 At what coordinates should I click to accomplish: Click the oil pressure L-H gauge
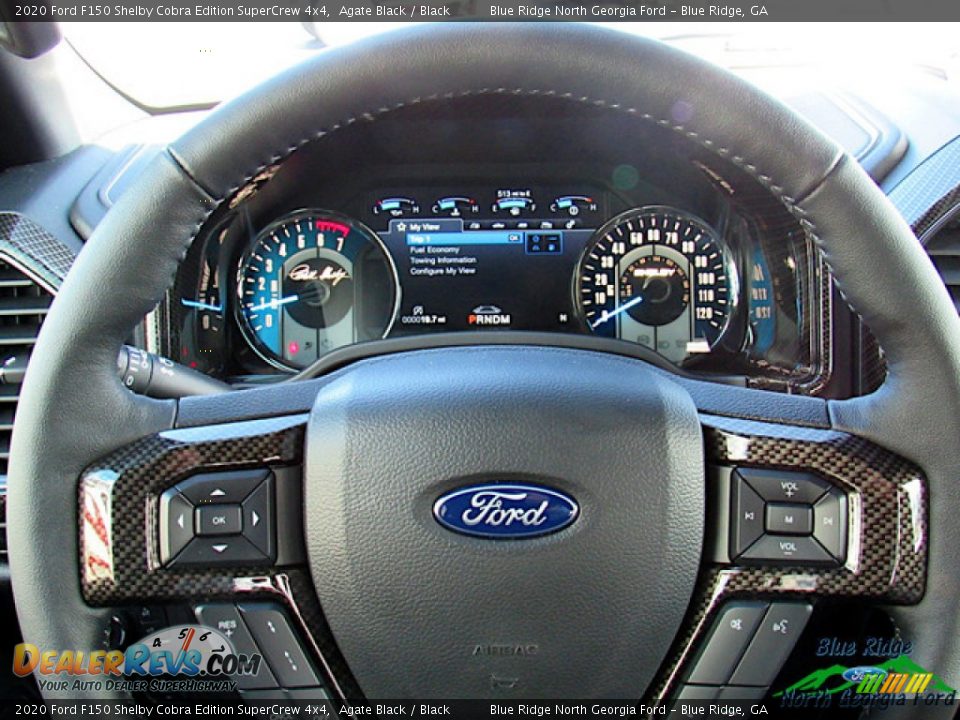click(396, 205)
